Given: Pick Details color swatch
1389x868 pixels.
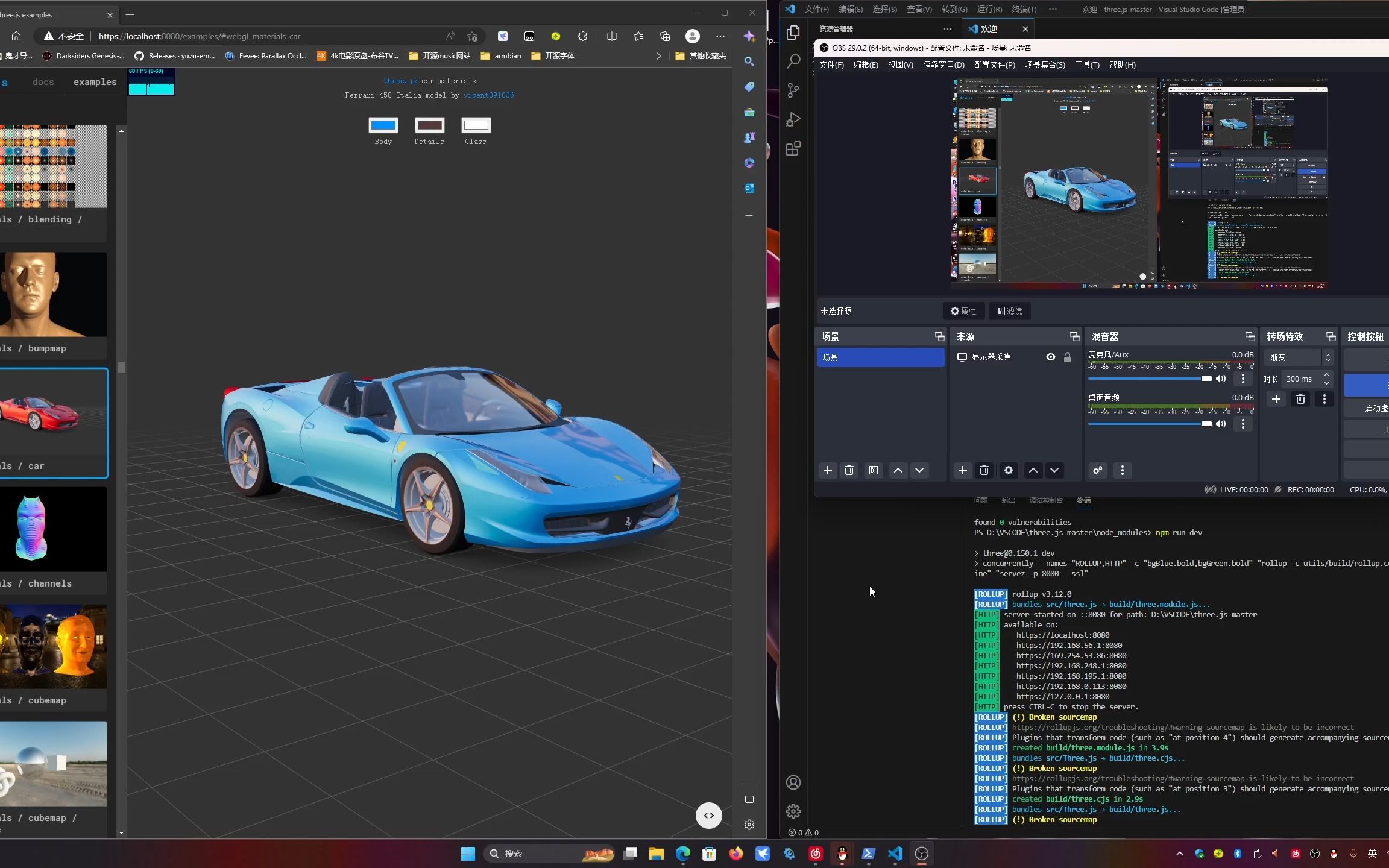Looking at the screenshot, I should tap(429, 125).
